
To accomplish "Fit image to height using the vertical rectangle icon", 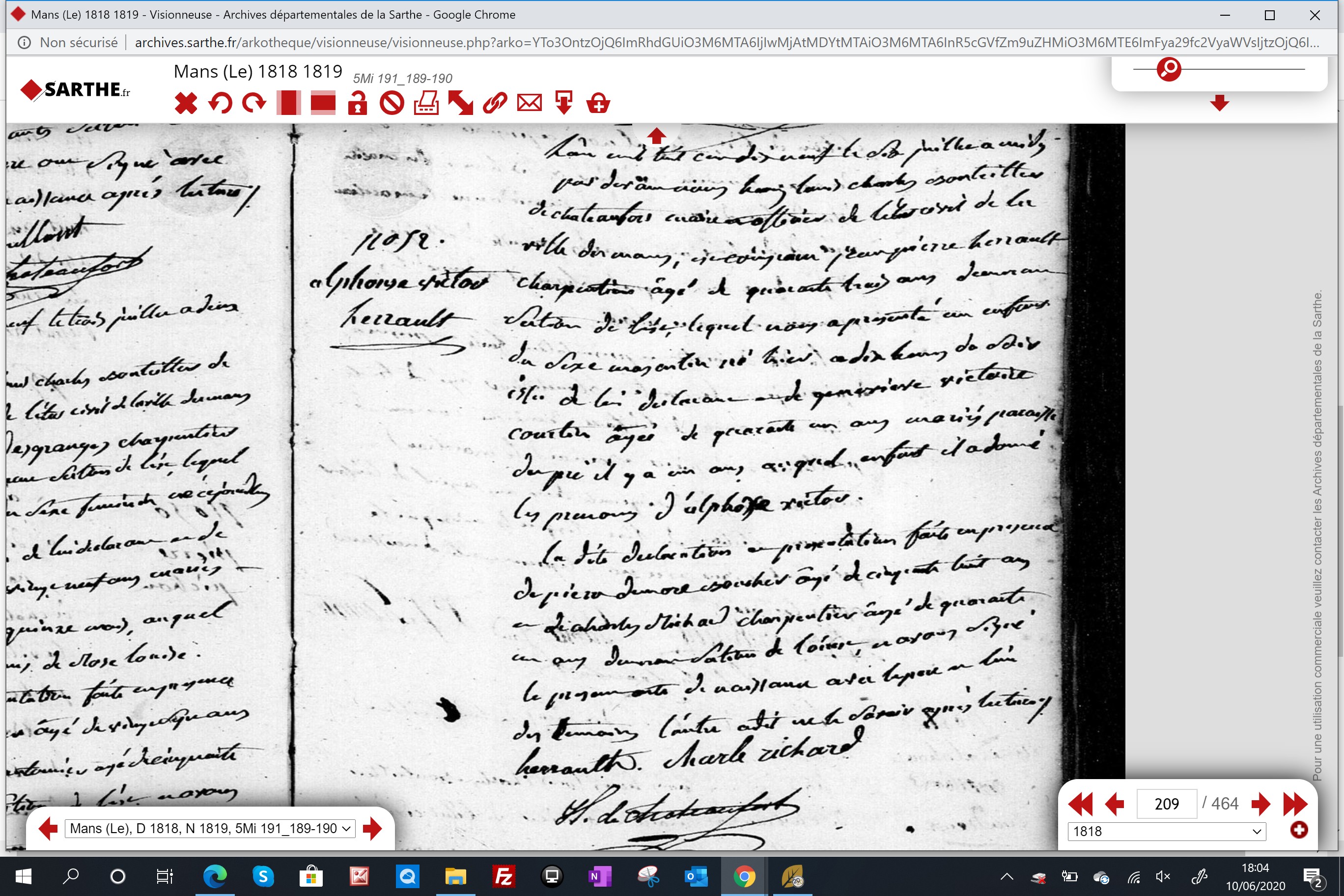I will click(x=288, y=104).
